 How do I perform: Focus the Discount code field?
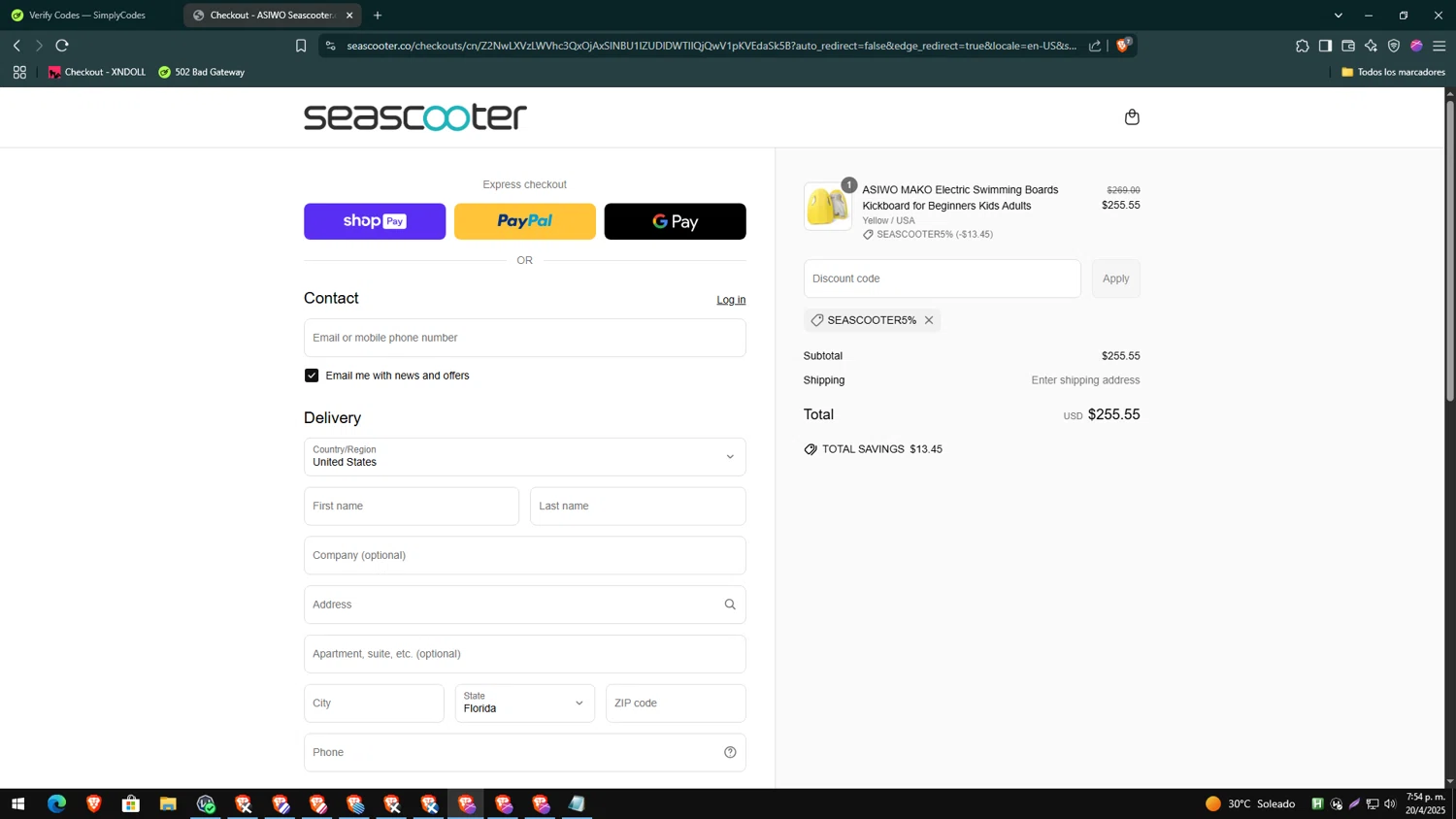pyautogui.click(x=943, y=278)
